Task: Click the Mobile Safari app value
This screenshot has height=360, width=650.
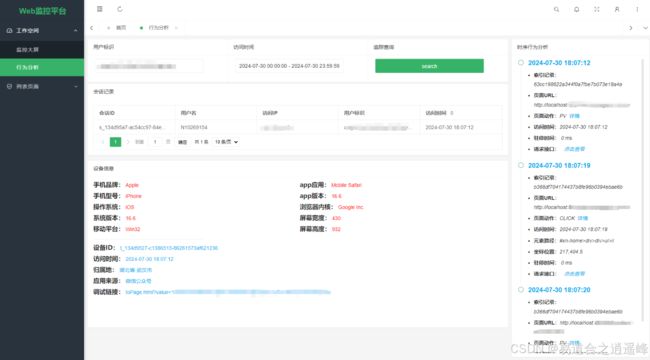Action: [x=346, y=185]
